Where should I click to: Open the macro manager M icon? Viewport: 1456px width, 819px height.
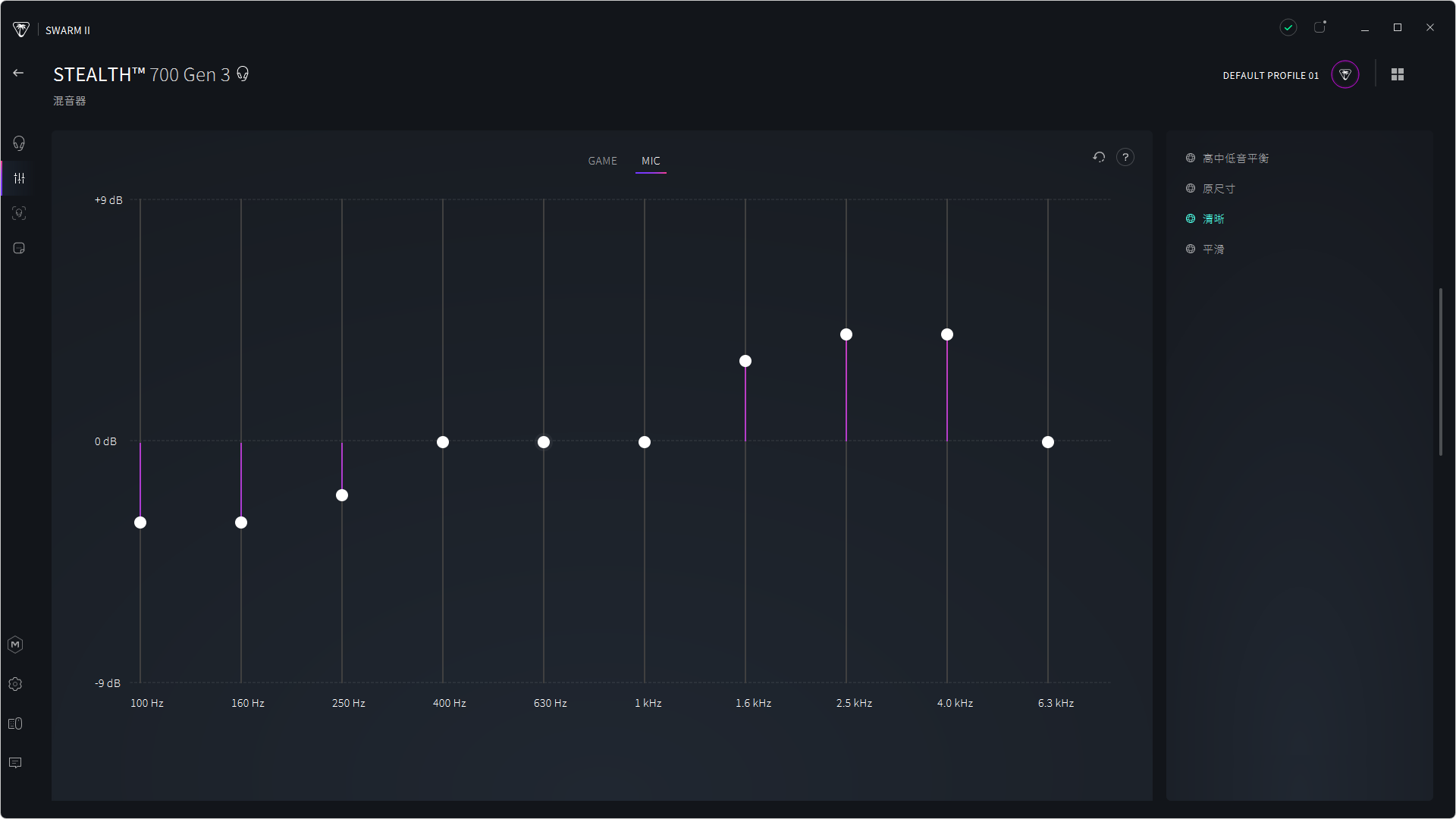(15, 645)
